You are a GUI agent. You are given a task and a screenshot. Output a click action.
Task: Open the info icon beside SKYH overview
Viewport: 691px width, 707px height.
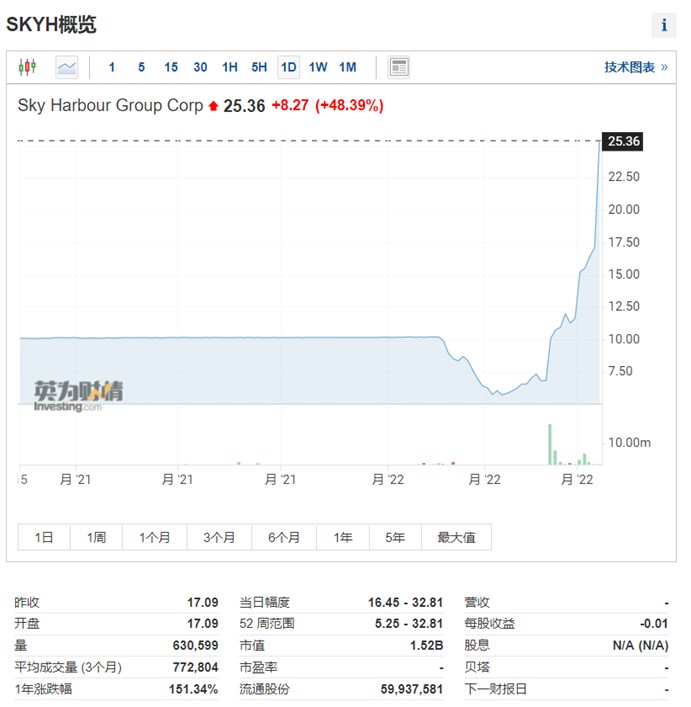(664, 25)
